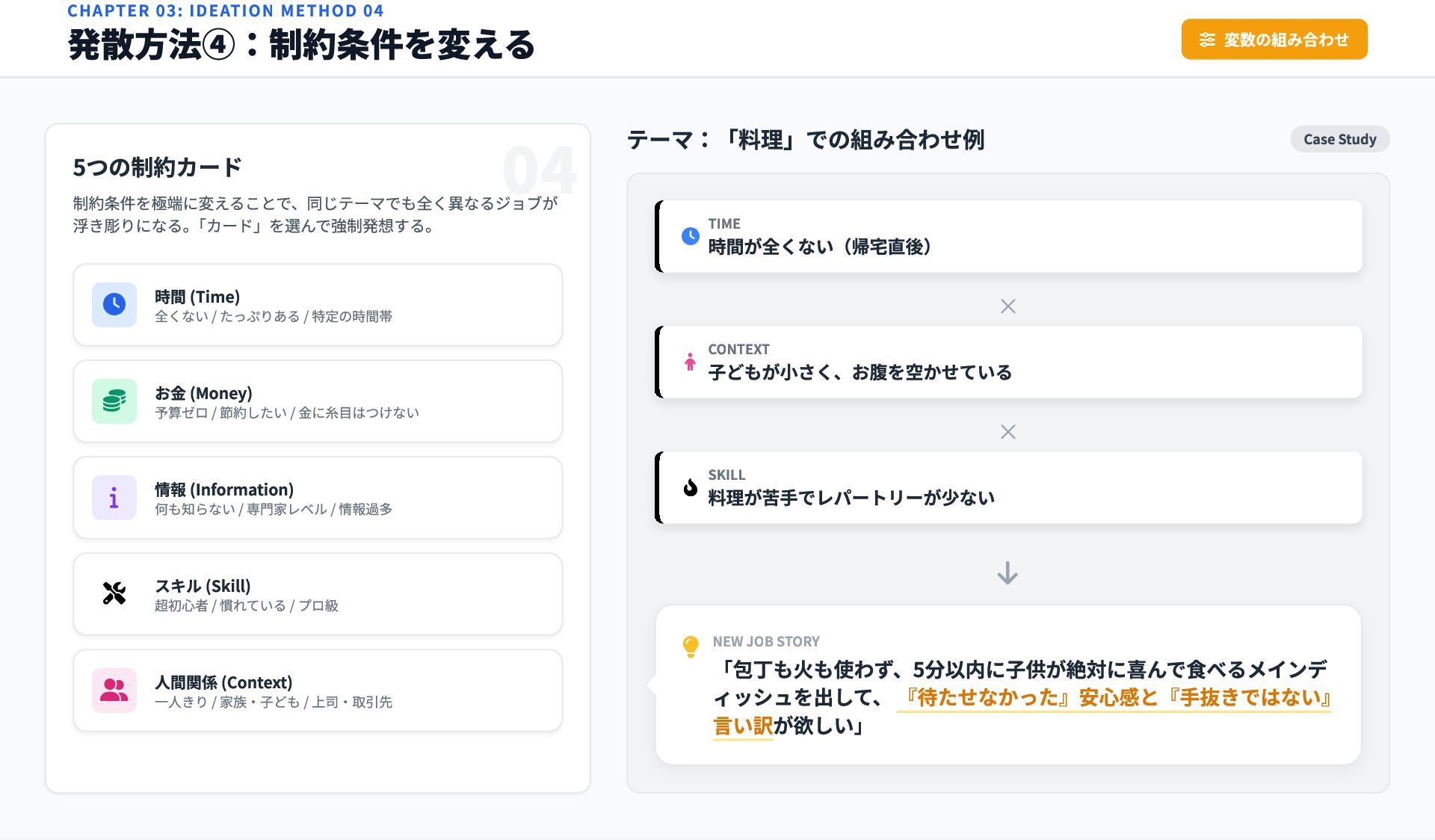Screen dimensions: 1435x840
Task: Click the flame icon beside SKILL
Action: pyautogui.click(x=690, y=487)
